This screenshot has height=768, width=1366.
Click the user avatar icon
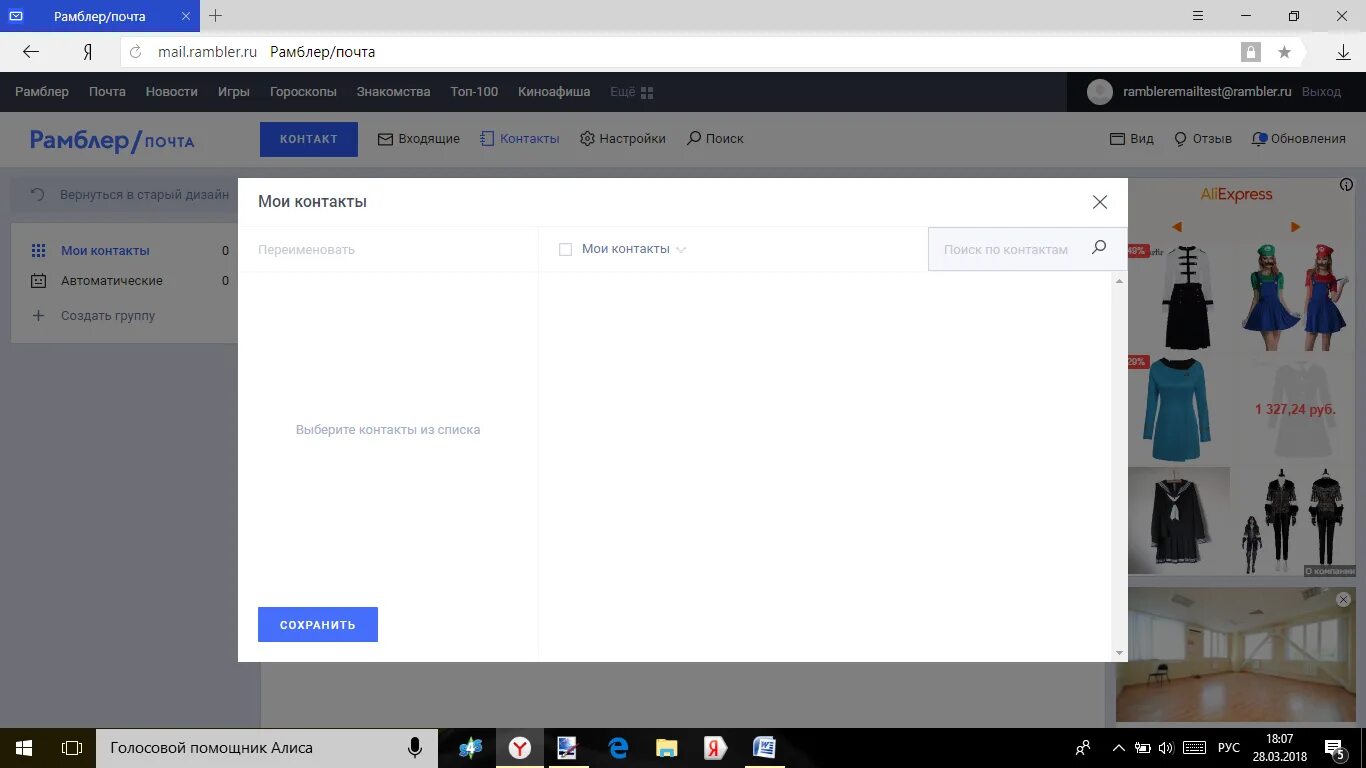coord(1100,92)
